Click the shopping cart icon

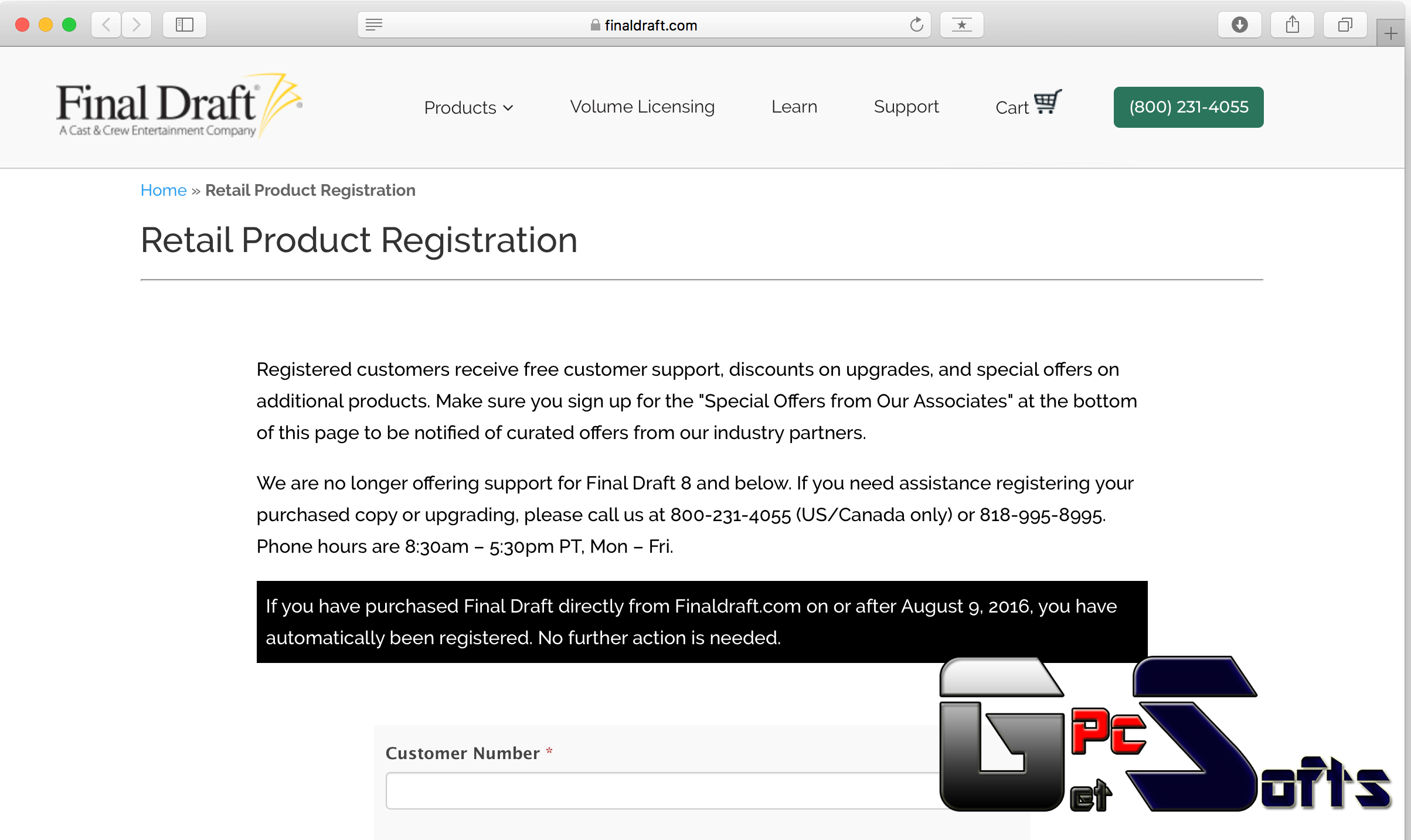[1048, 102]
